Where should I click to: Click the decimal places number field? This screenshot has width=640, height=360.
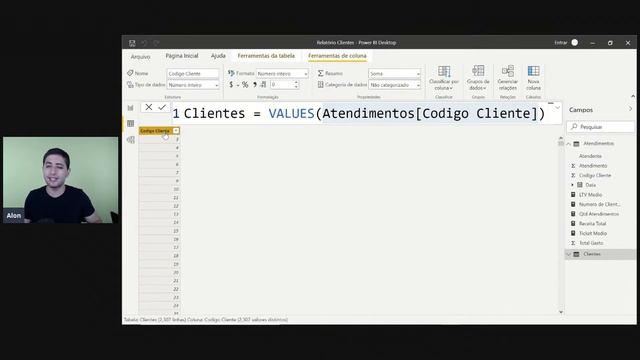282,84
